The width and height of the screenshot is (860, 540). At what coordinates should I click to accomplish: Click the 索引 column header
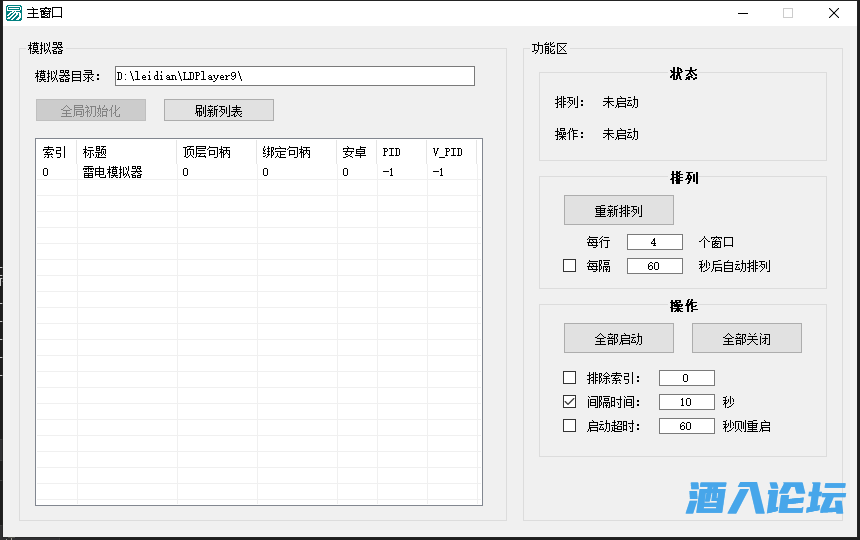coord(55,152)
